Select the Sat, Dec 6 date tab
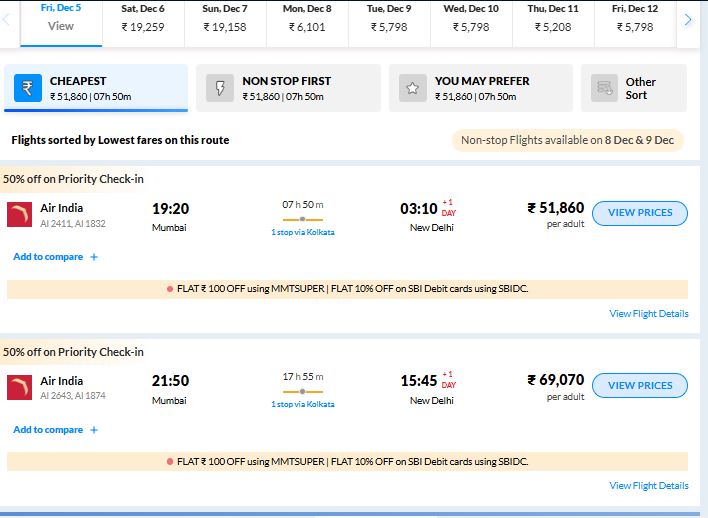Image resolution: width=708 pixels, height=518 pixels. [143, 18]
